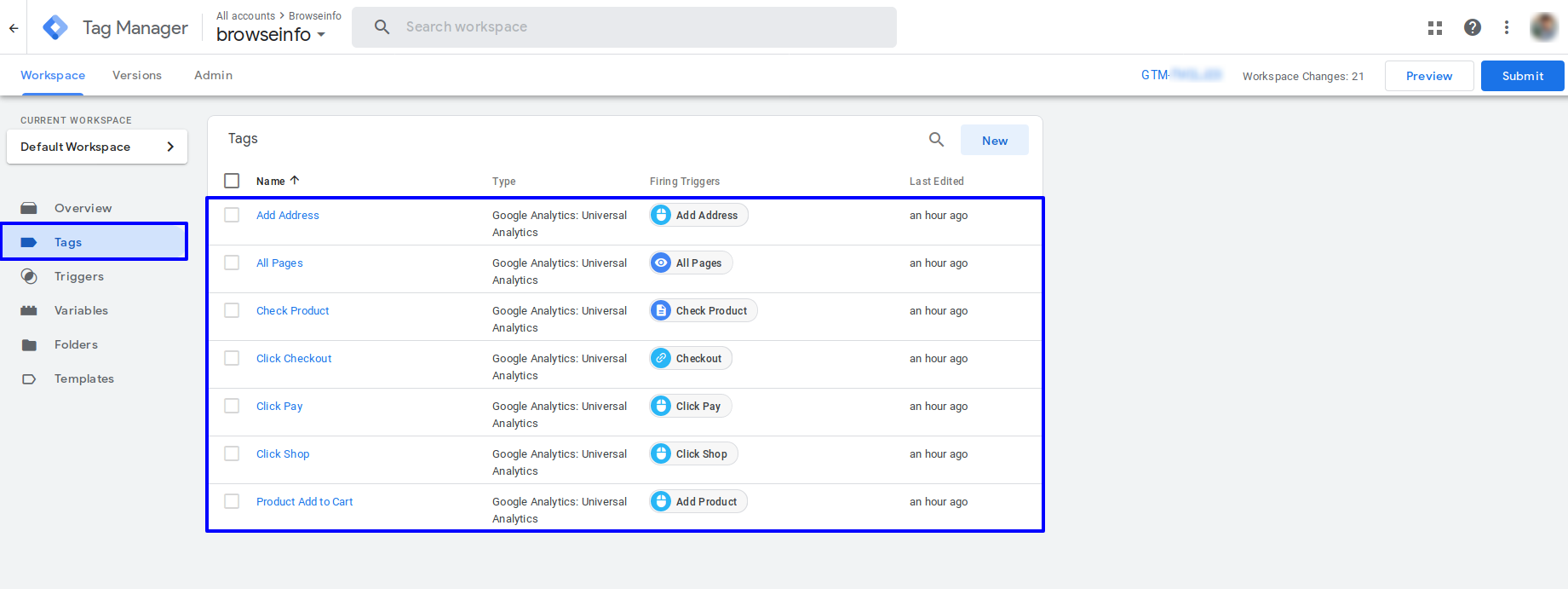Image resolution: width=1568 pixels, height=589 pixels.
Task: Click the GTM container ID link
Action: [x=1181, y=75]
